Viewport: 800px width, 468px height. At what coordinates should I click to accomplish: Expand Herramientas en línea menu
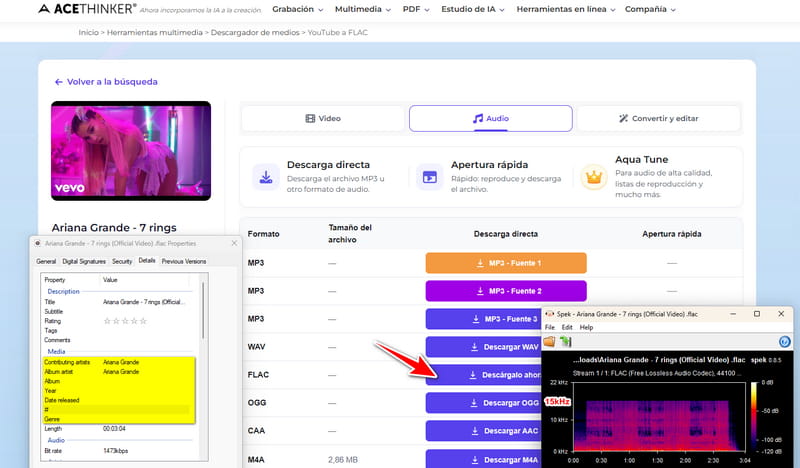pos(566,9)
